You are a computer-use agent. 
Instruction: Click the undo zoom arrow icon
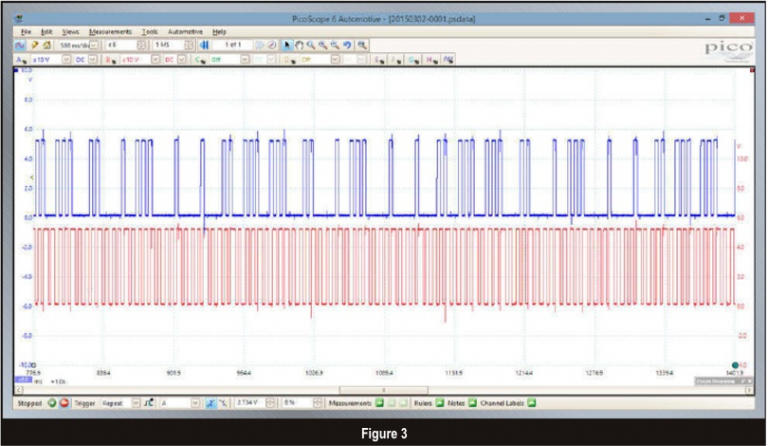(347, 45)
